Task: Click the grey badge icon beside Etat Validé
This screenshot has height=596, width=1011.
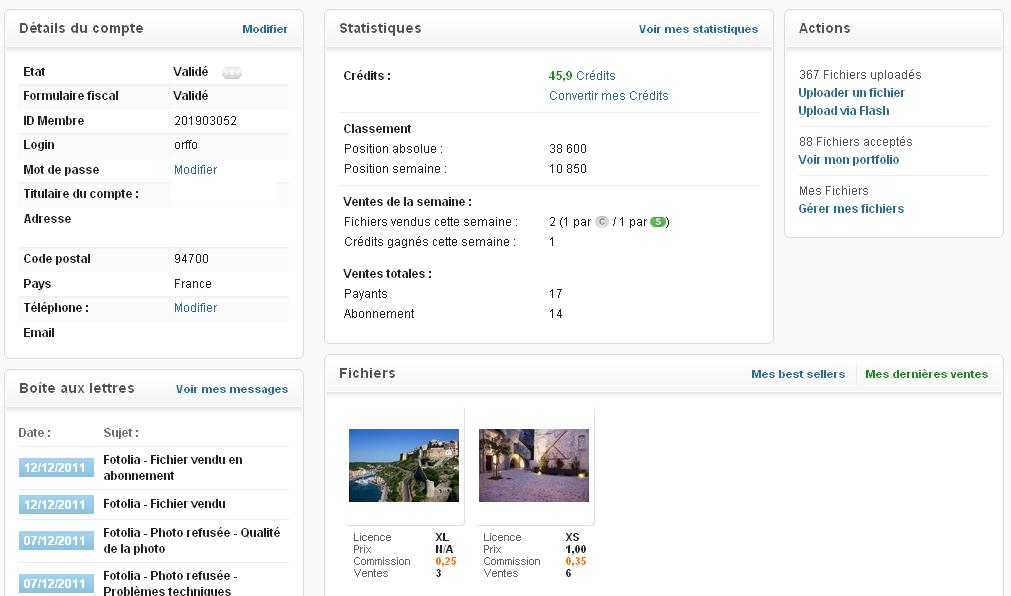Action: click(x=232, y=73)
